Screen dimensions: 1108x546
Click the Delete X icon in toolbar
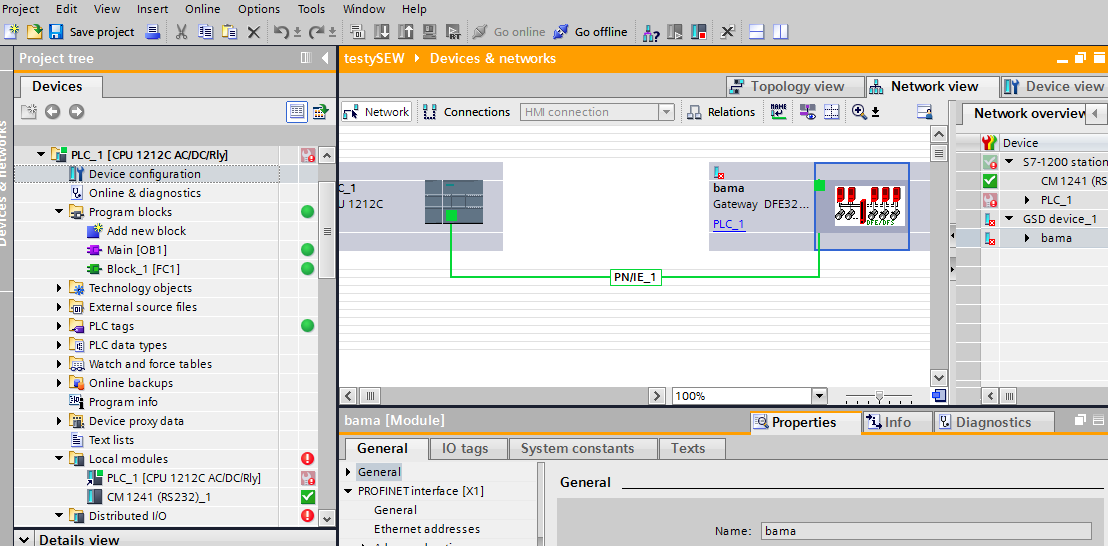click(254, 32)
